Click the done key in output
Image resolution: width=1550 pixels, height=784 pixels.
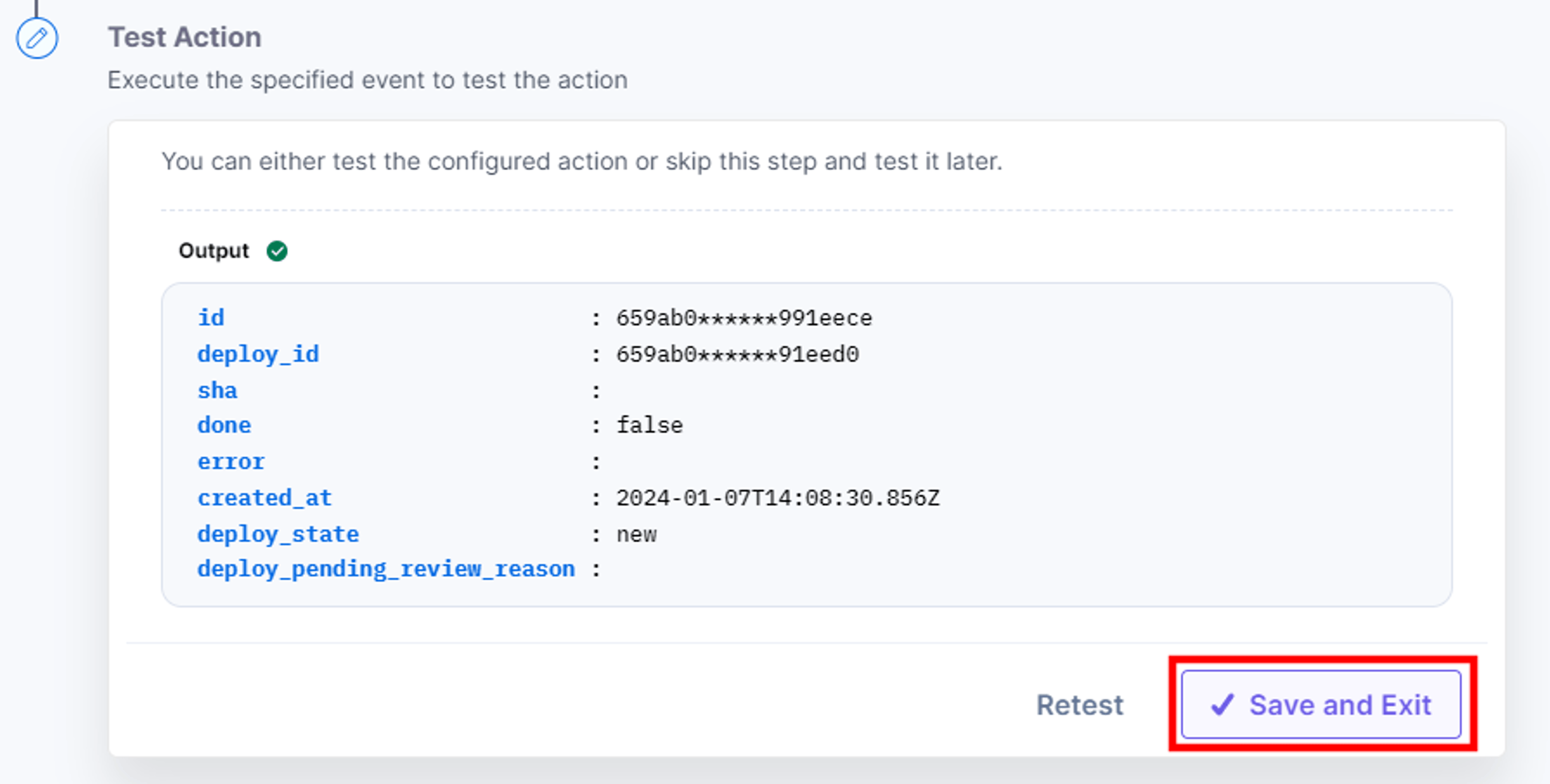[224, 425]
